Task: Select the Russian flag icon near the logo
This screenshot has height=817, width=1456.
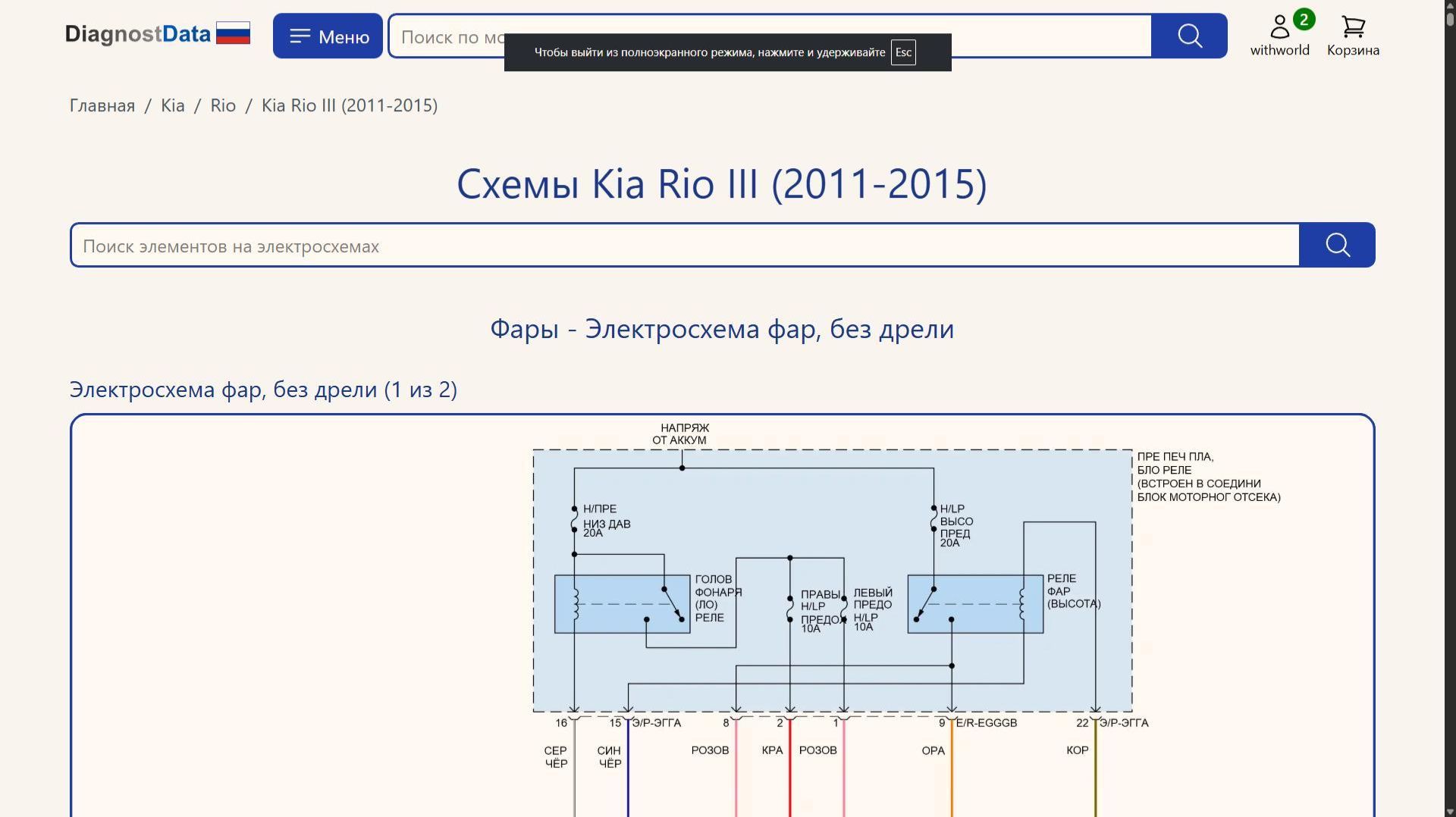Action: tap(234, 33)
